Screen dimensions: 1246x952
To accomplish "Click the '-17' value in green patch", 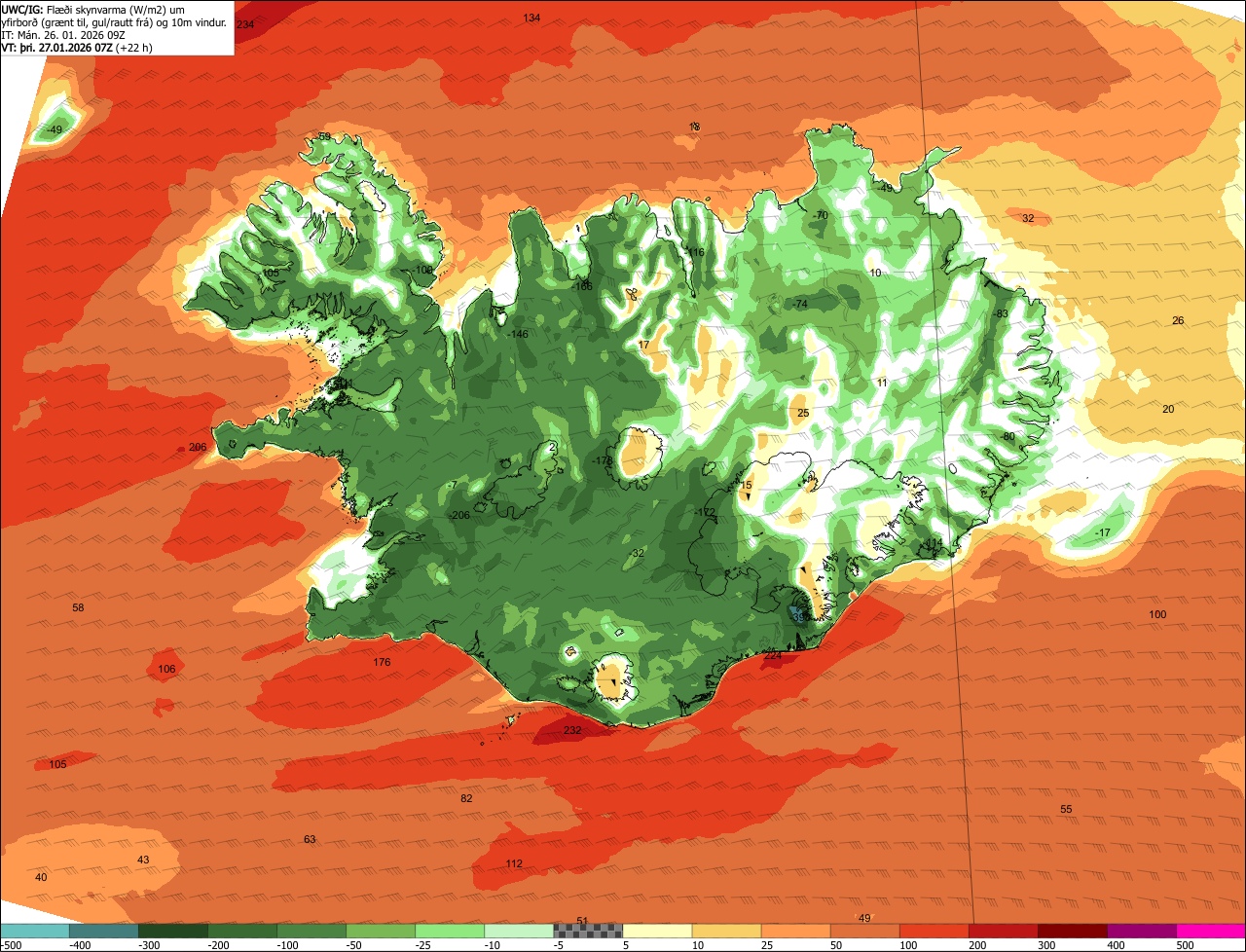I will click(x=1102, y=533).
